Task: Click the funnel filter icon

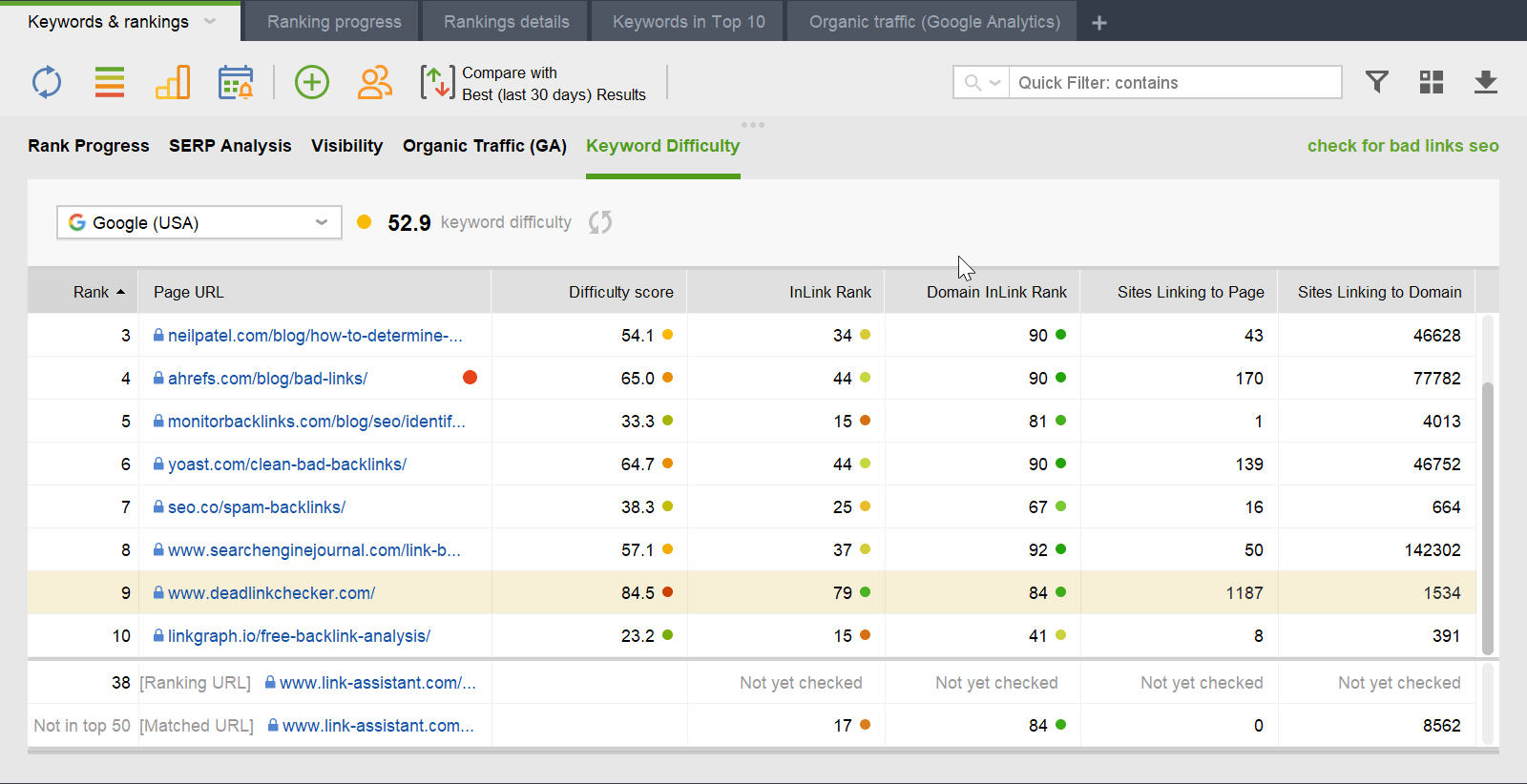Action: pyautogui.click(x=1376, y=82)
